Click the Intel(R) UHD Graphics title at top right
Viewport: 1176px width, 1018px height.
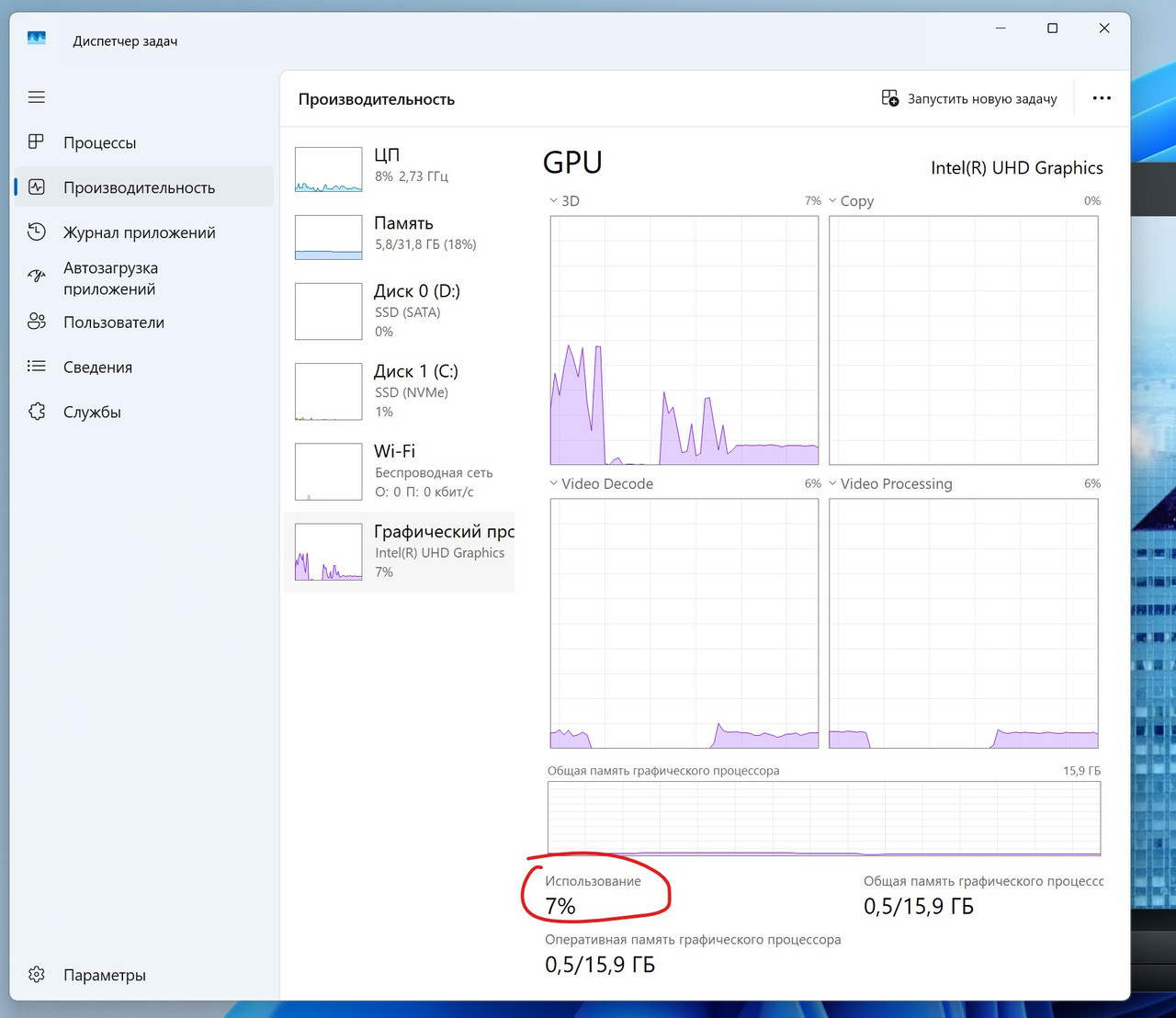coord(1017,168)
